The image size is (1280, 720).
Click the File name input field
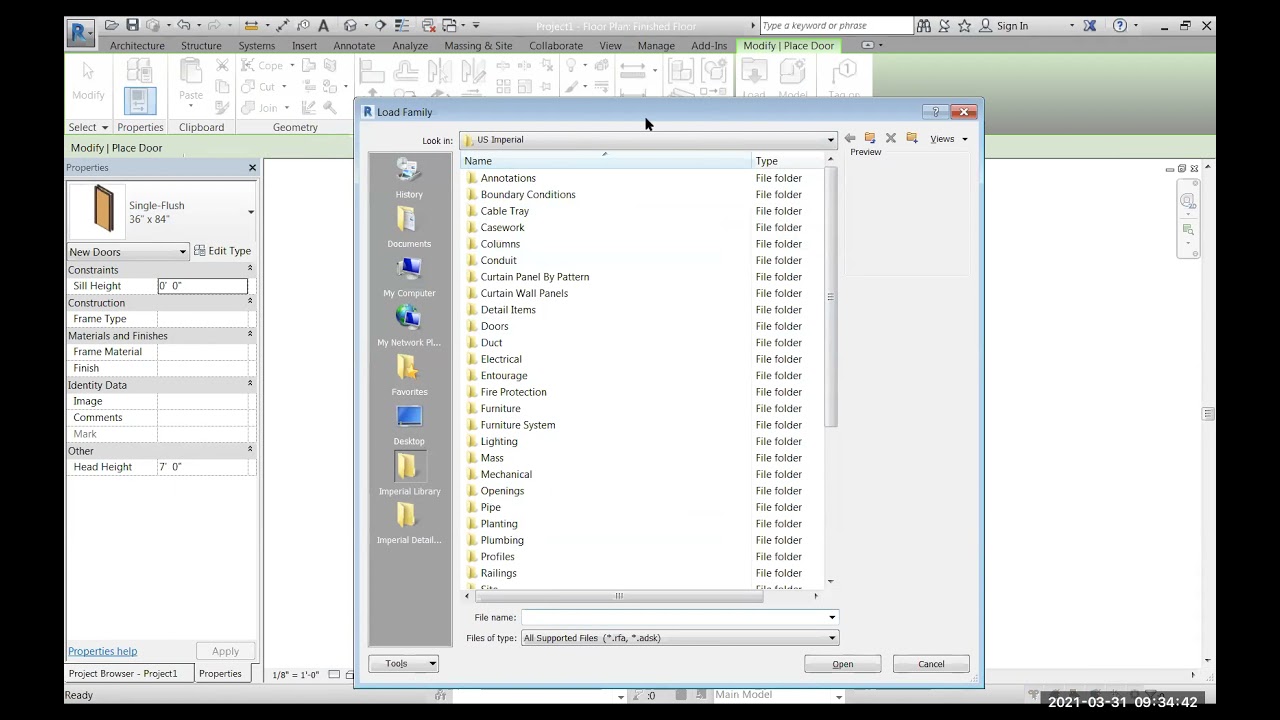coord(673,618)
